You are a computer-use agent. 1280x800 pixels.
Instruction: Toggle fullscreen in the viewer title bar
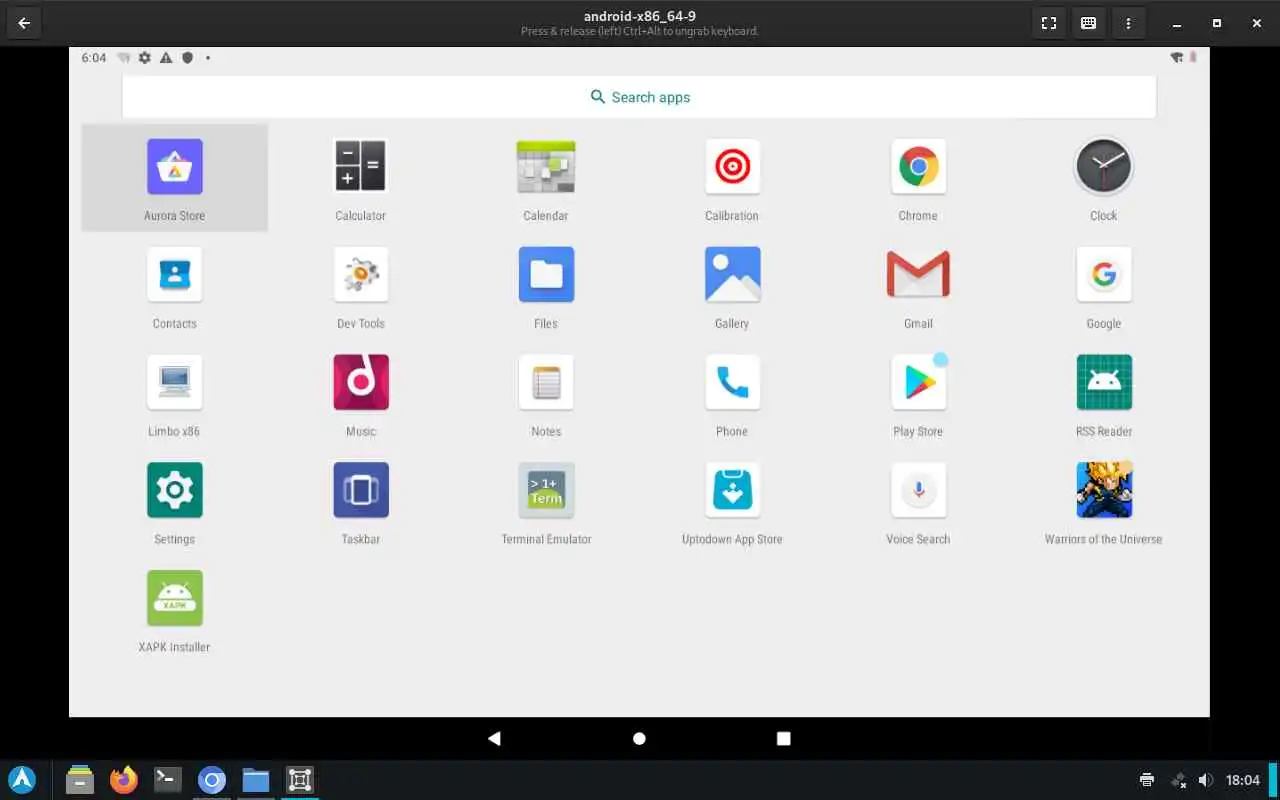click(1049, 23)
